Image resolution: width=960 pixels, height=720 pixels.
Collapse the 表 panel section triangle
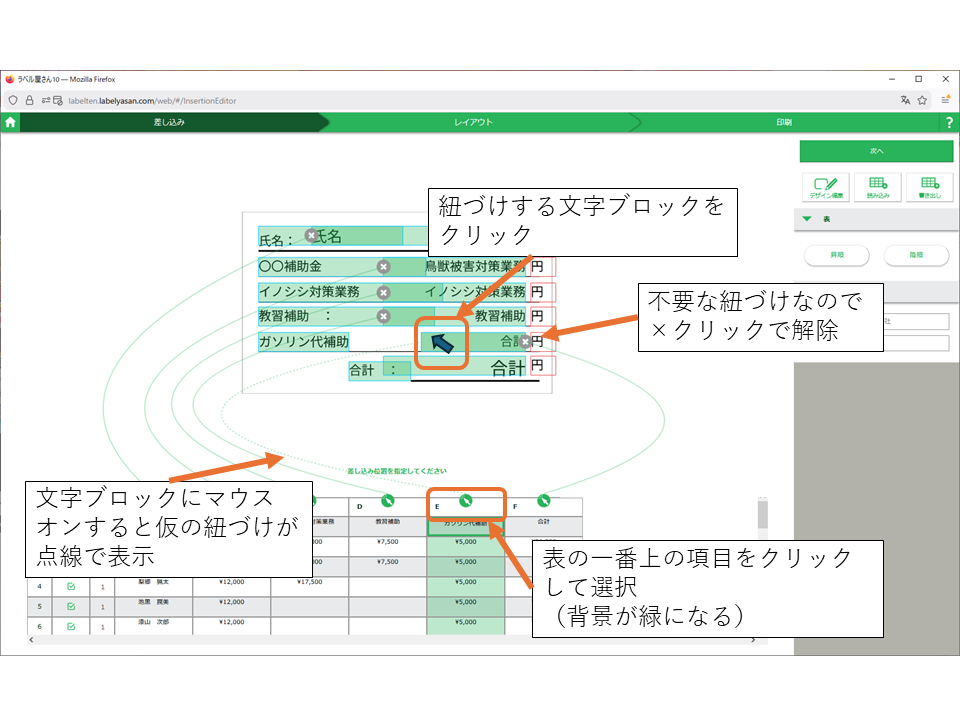[807, 218]
